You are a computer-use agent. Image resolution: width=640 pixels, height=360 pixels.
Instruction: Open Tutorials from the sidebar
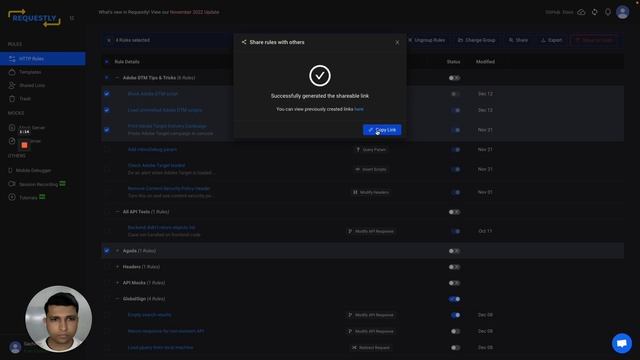[28, 198]
